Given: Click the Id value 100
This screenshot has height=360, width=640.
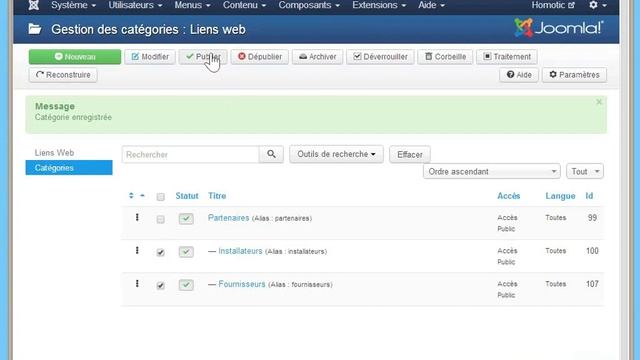Looking at the screenshot, I should click(x=592, y=251).
